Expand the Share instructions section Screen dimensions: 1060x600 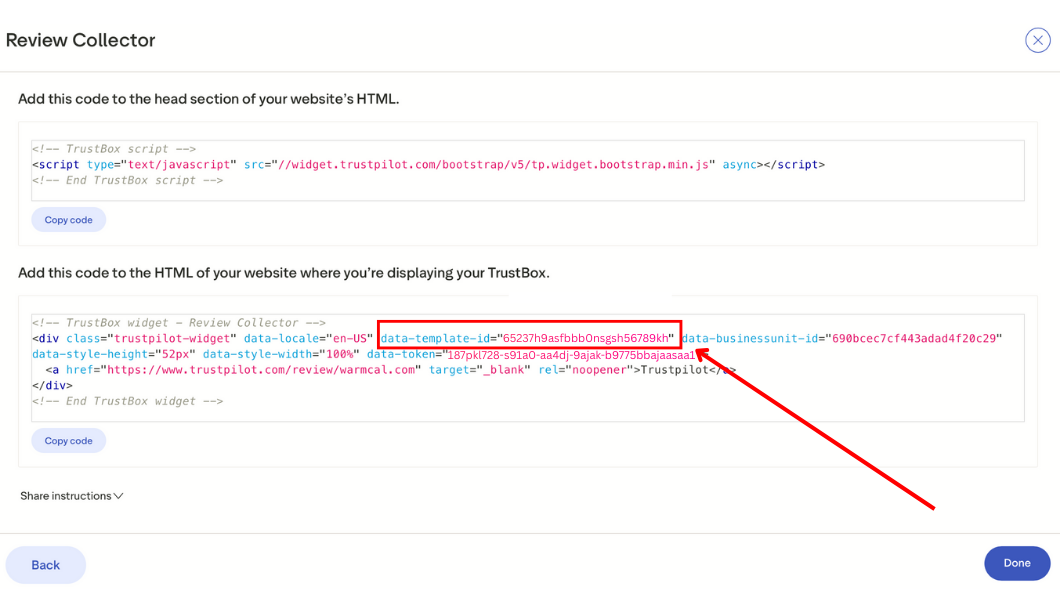click(x=72, y=496)
